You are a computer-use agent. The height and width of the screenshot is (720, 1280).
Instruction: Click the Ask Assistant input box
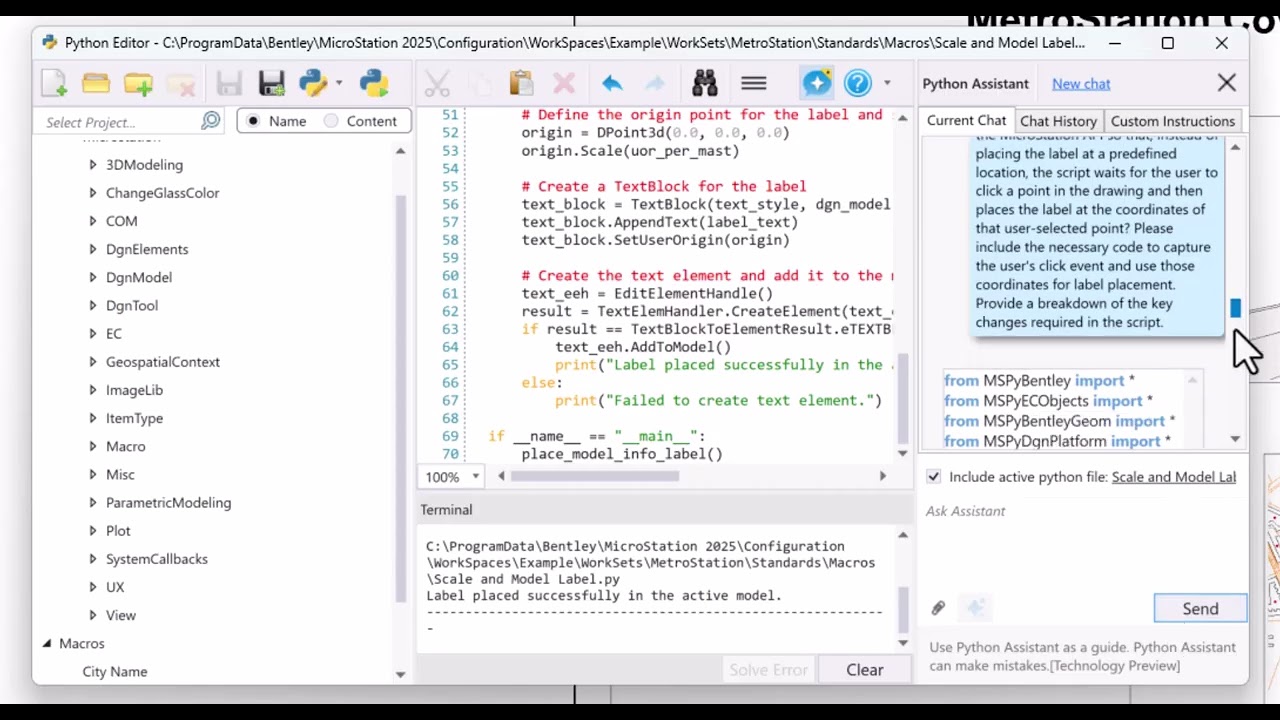pyautogui.click(x=1083, y=545)
